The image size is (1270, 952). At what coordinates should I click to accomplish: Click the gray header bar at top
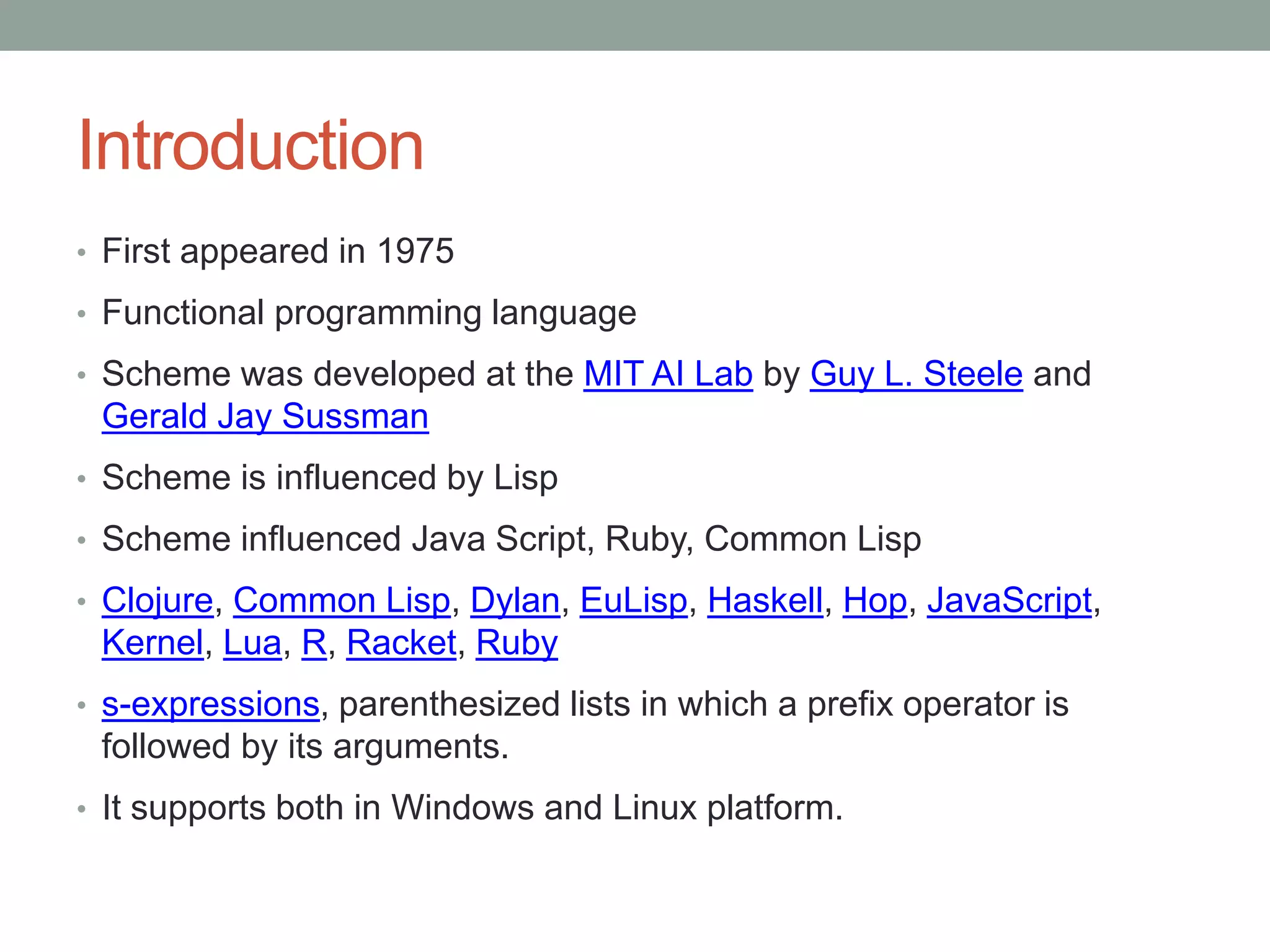(x=635, y=25)
